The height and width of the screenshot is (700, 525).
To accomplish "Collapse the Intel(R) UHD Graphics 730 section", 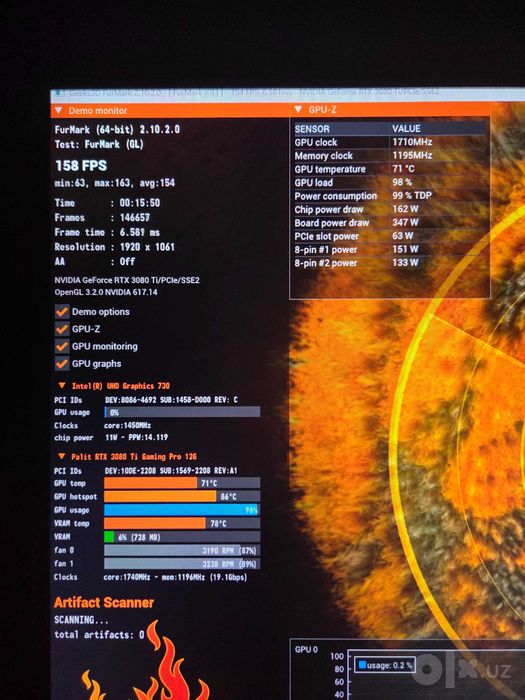I will click(62, 386).
